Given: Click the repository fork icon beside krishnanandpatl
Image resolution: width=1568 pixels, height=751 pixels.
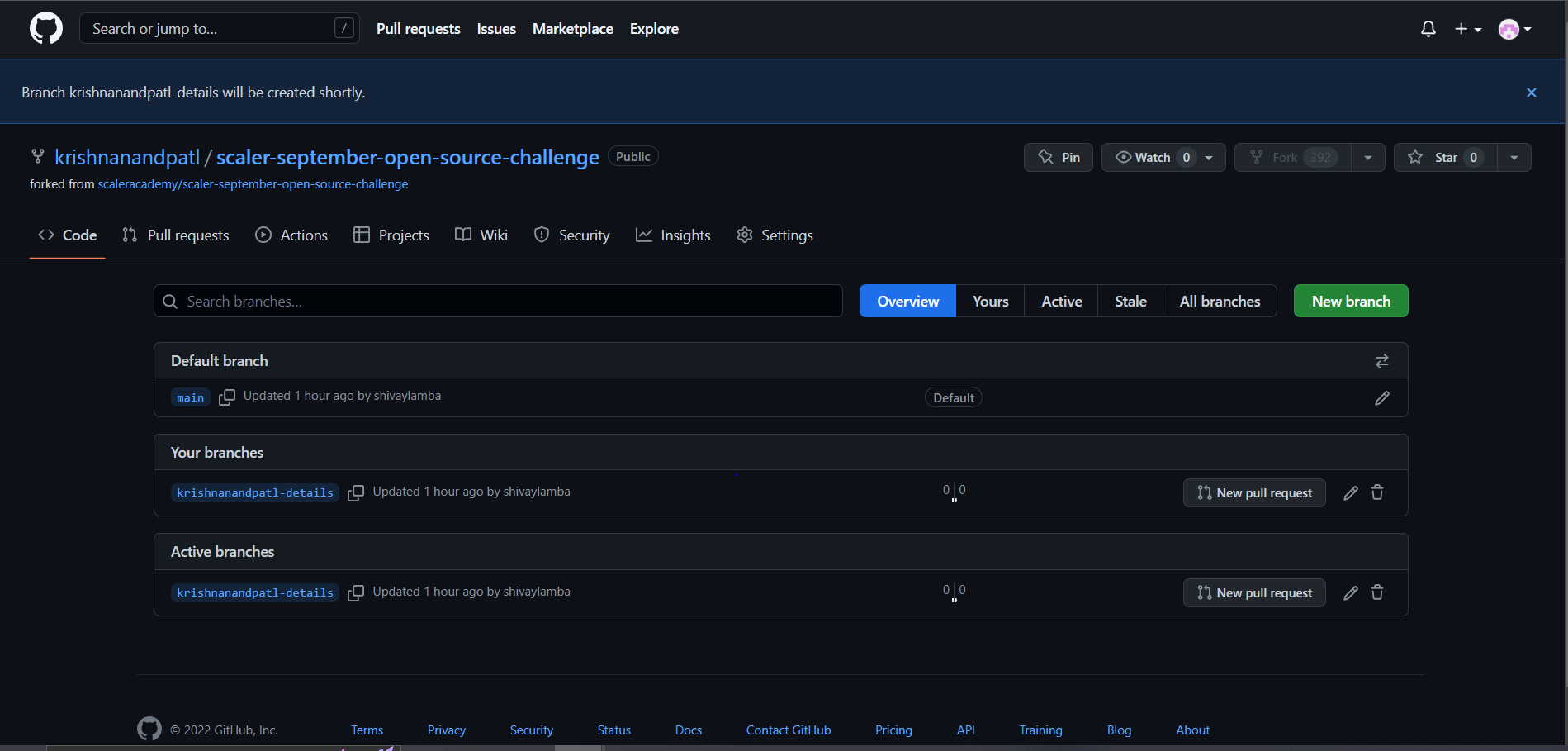Looking at the screenshot, I should (37, 156).
